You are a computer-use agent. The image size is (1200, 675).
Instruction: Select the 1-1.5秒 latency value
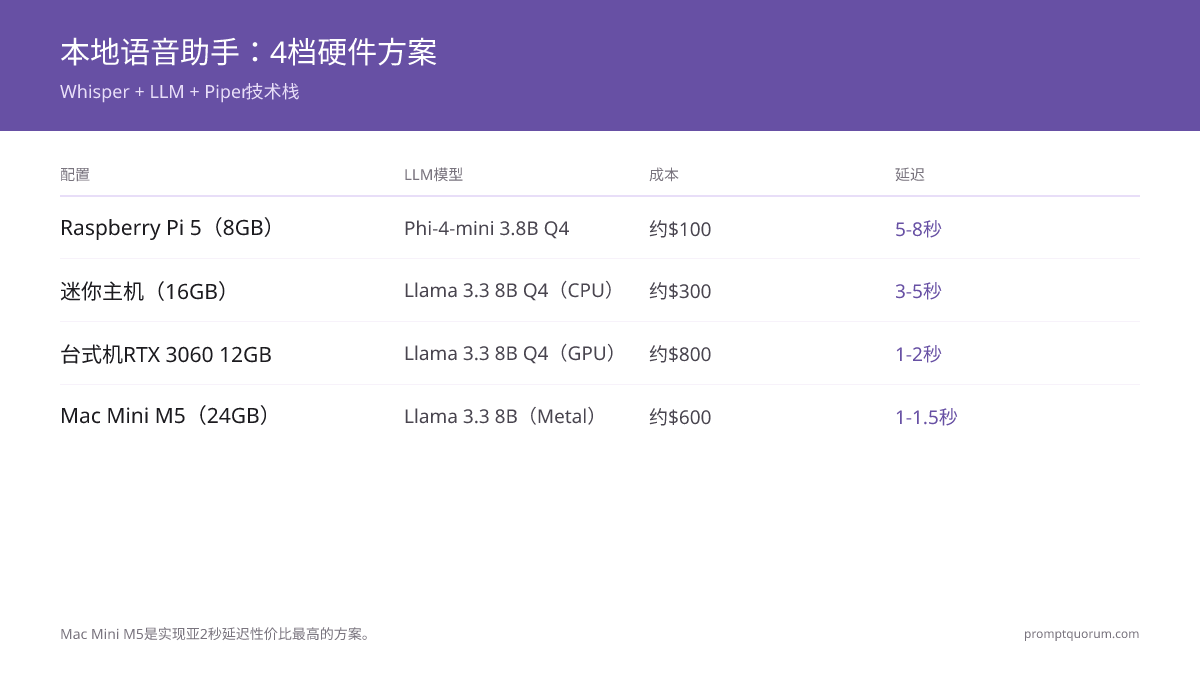tap(926, 417)
